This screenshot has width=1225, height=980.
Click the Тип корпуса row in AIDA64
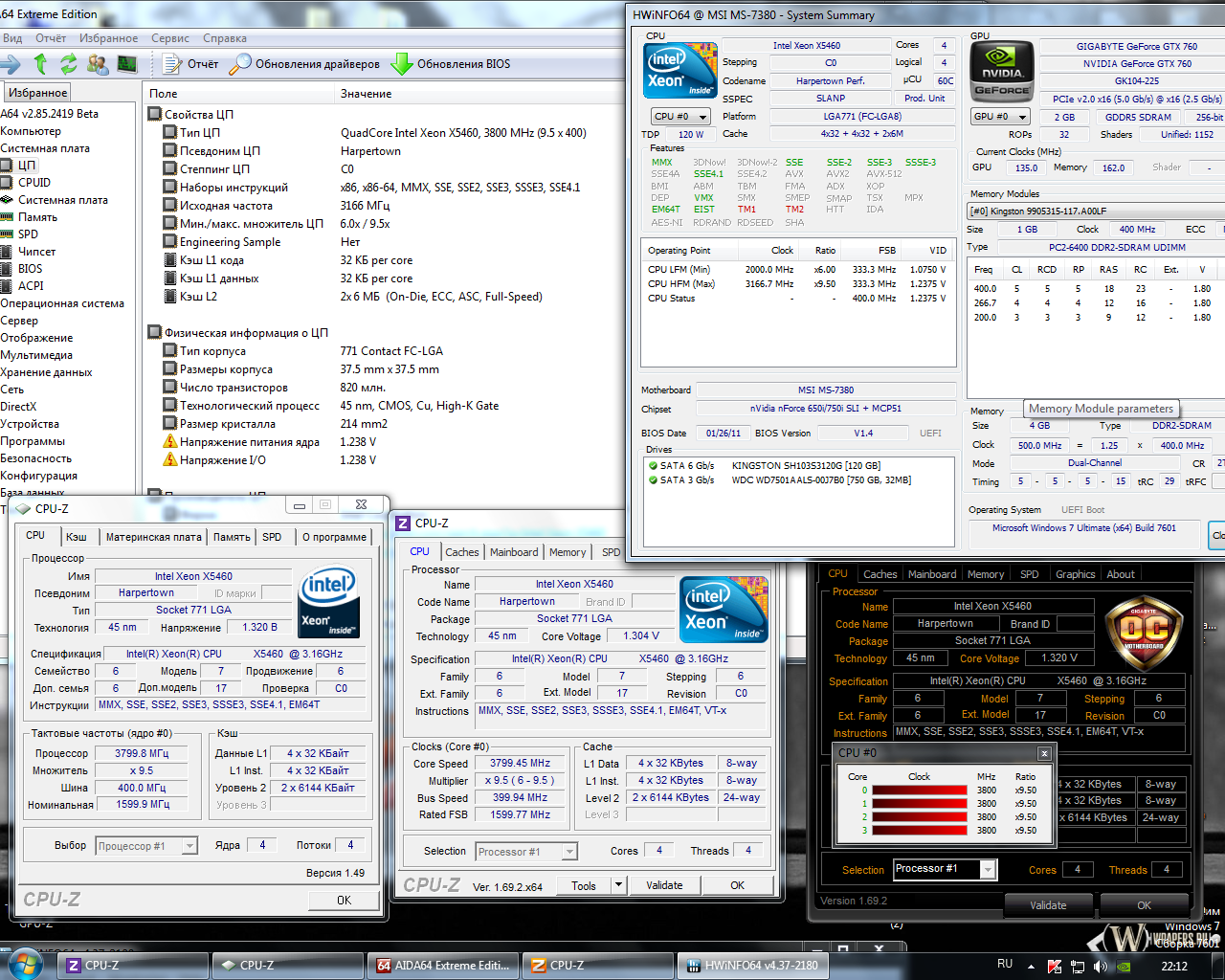(385, 351)
